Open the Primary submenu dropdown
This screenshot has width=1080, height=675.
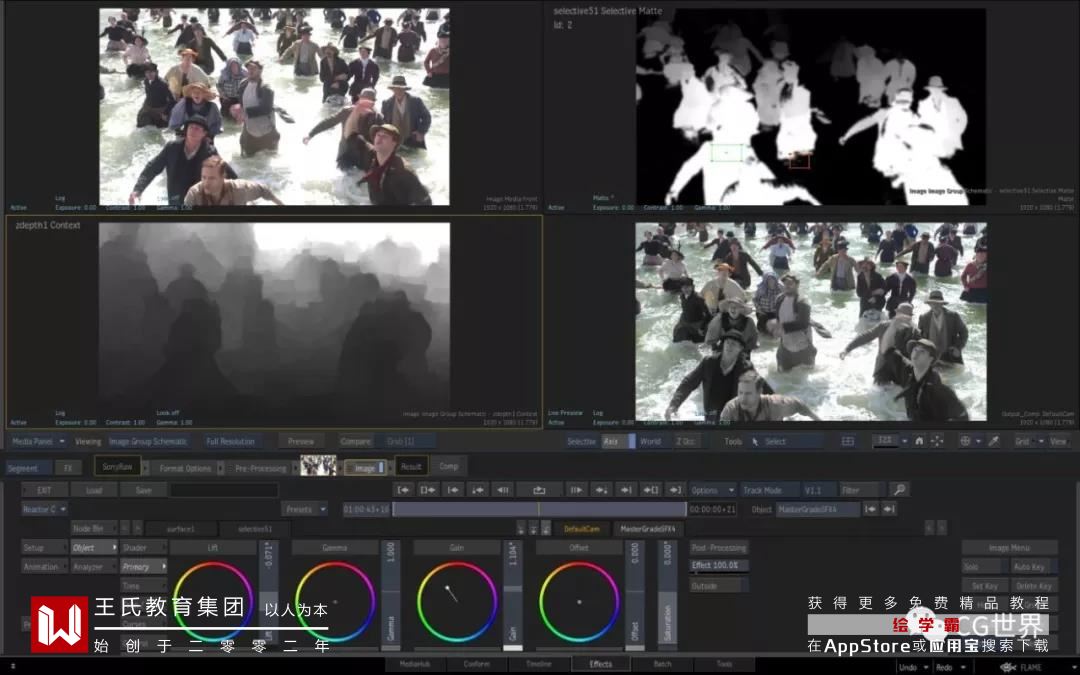(143, 567)
